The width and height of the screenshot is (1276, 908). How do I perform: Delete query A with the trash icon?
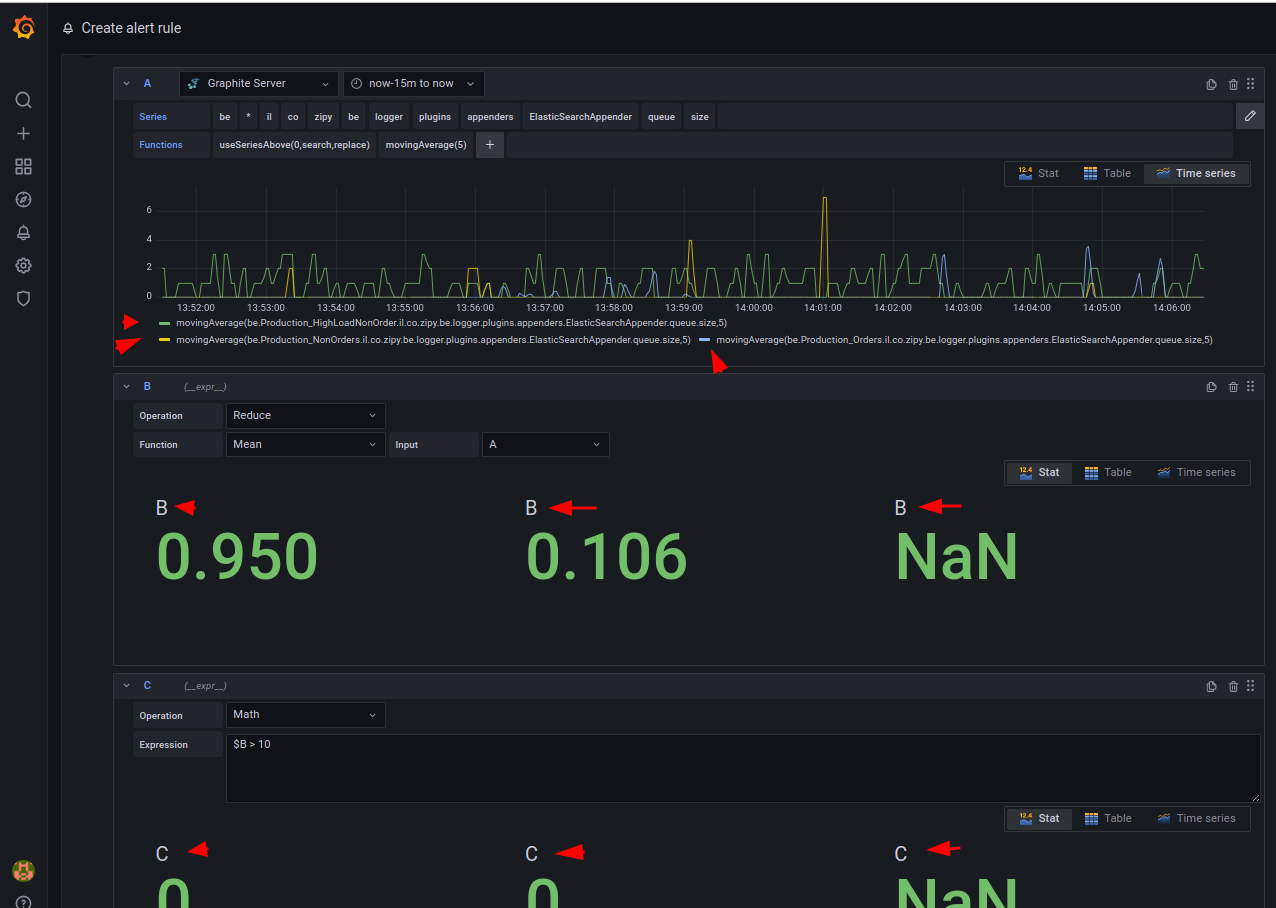pyautogui.click(x=1232, y=84)
